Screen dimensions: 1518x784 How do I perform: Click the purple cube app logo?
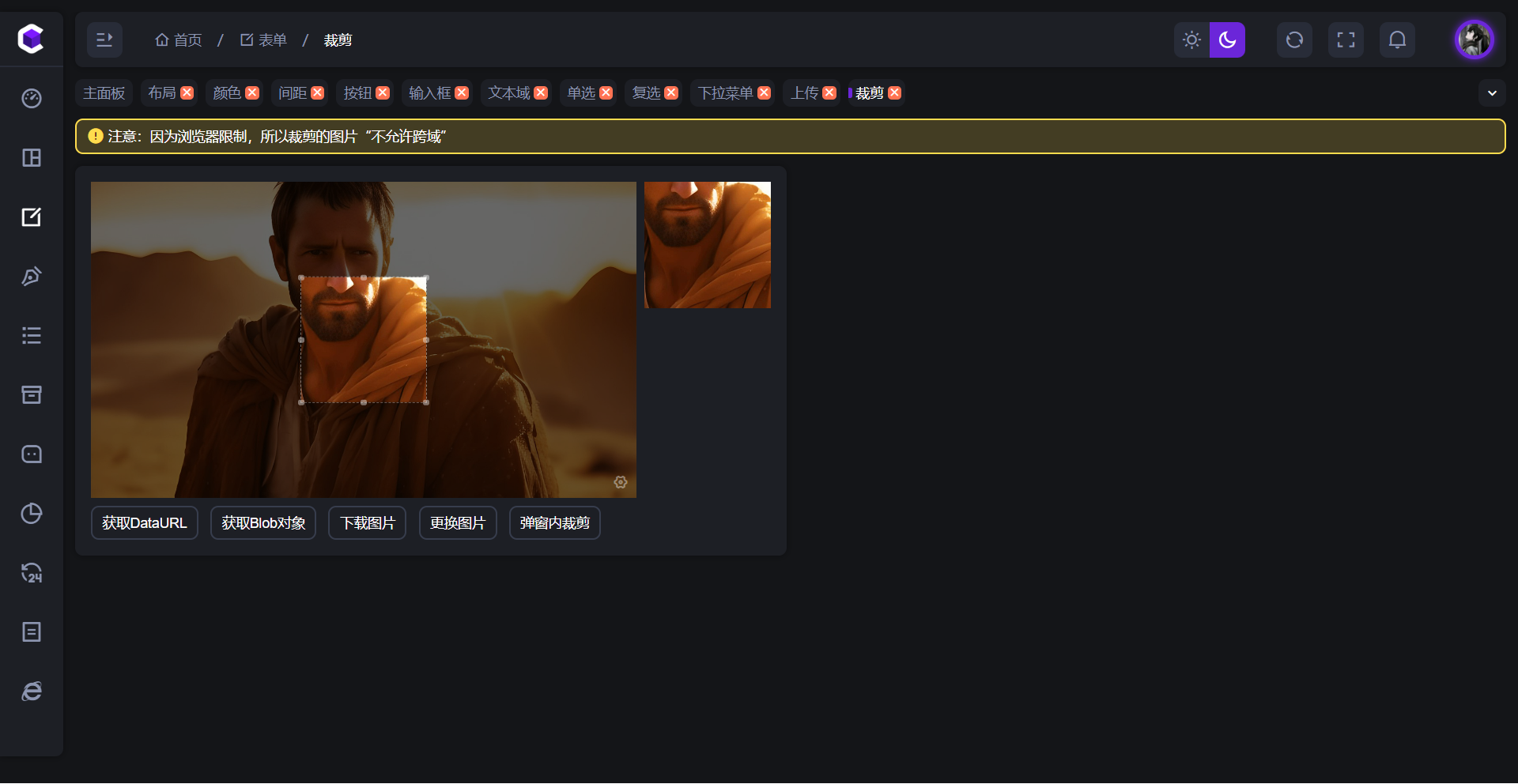coord(31,39)
